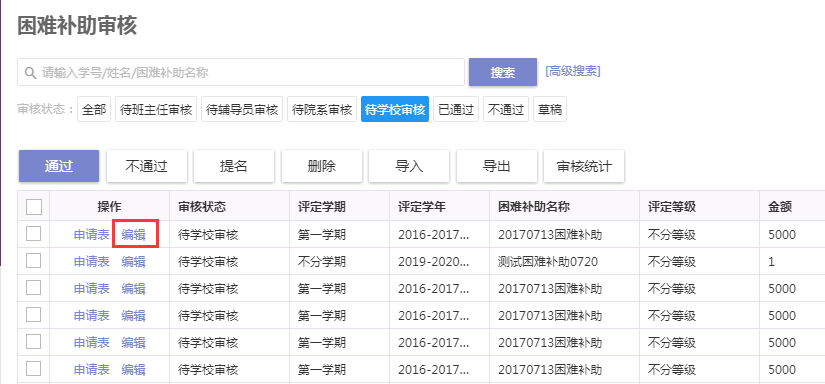Screen dimensions: 825x384
Task: Open 申请表 for the 测试困难补助0720 row
Action: (92, 261)
